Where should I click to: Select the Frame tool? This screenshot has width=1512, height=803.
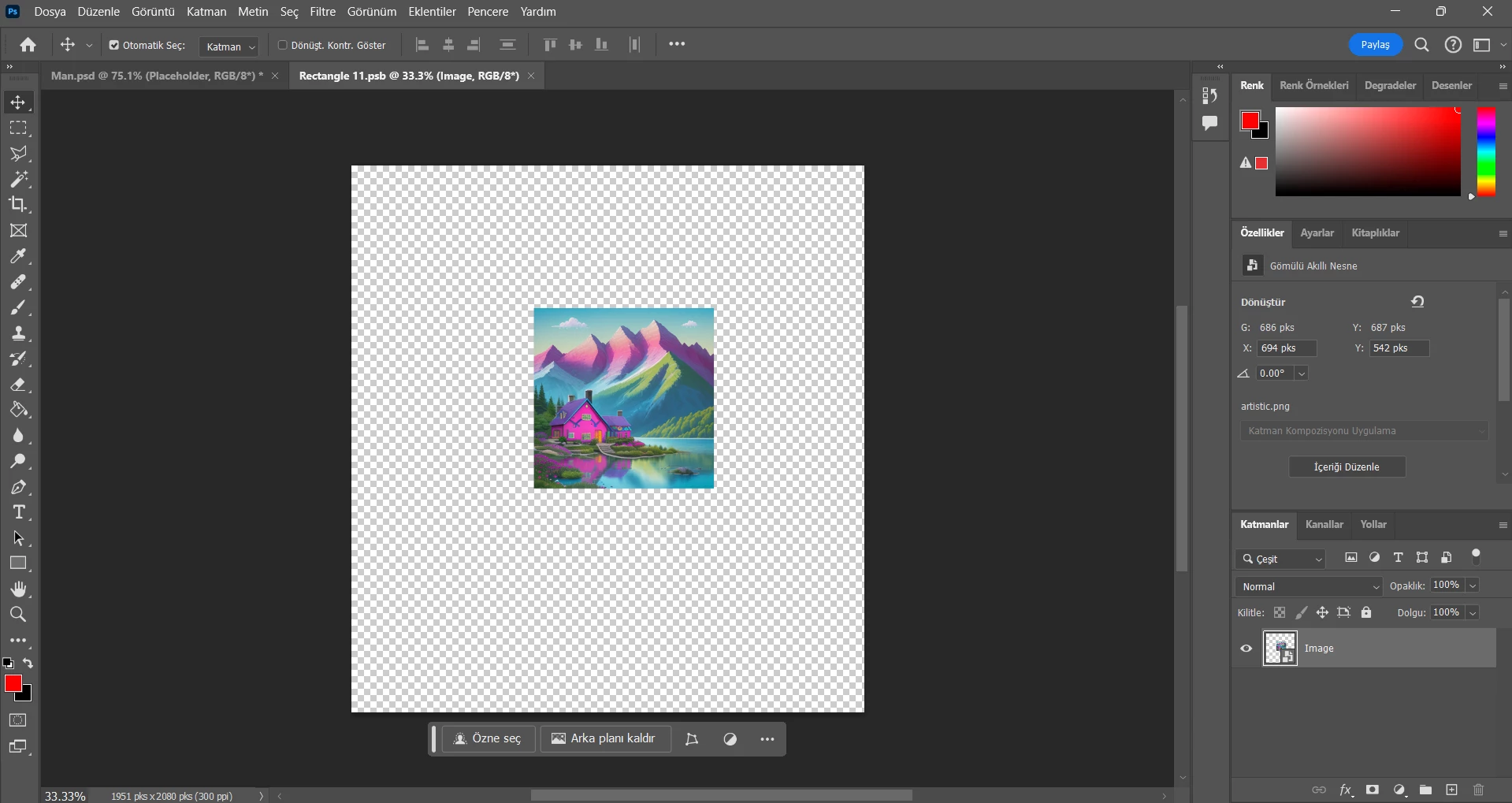click(18, 231)
